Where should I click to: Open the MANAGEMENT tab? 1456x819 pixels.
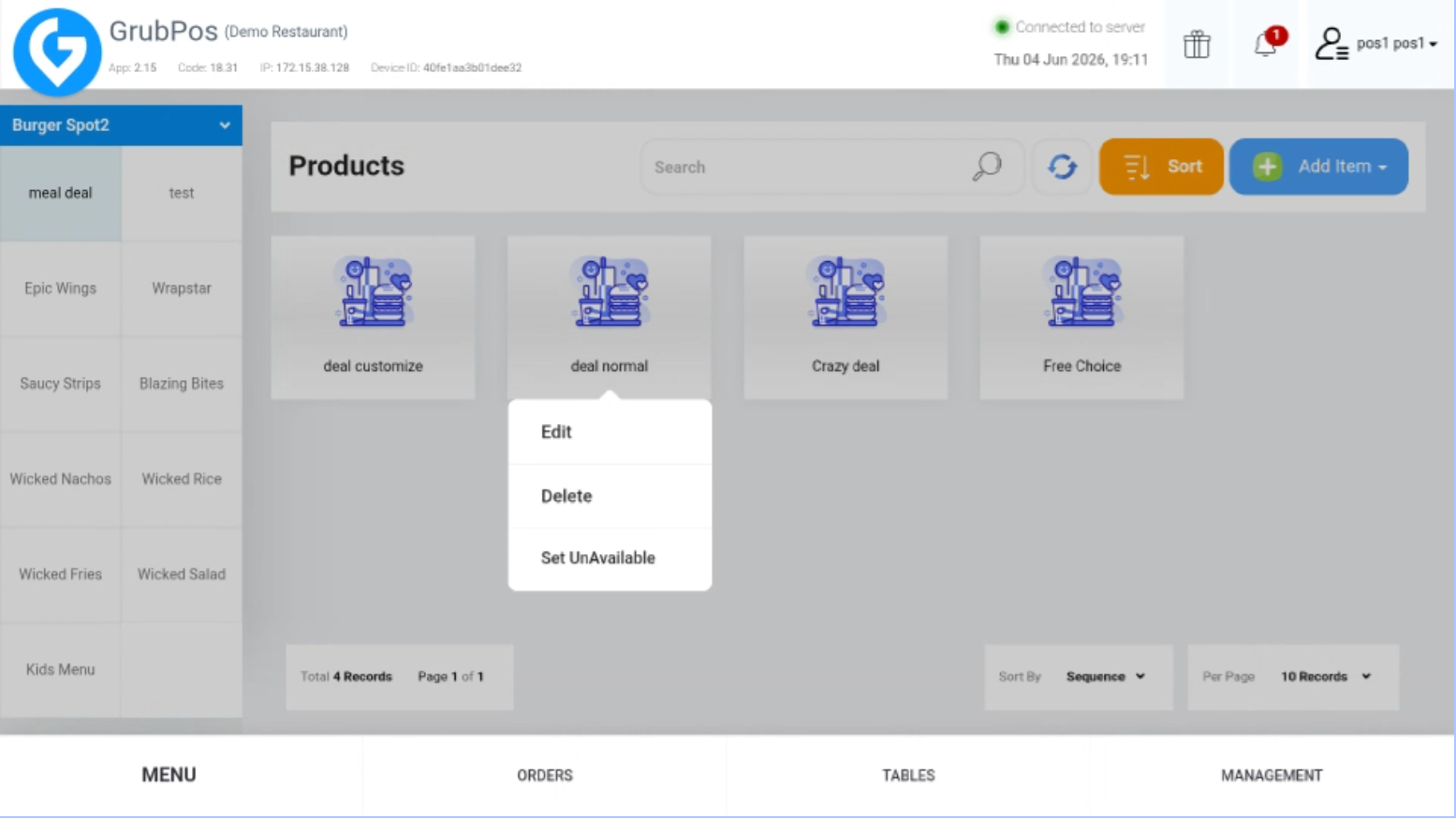(1272, 775)
